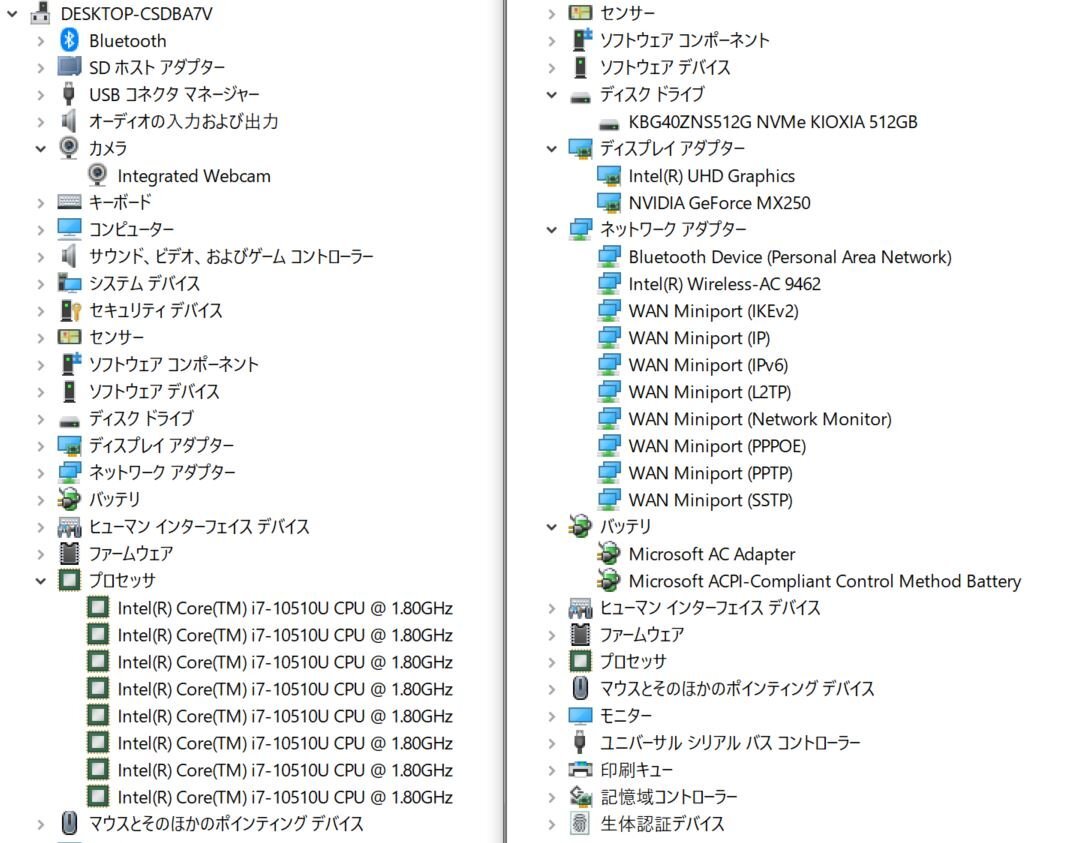Expand the サウンド、ビデオ、およびゲーム コントローラー node

click(x=40, y=256)
